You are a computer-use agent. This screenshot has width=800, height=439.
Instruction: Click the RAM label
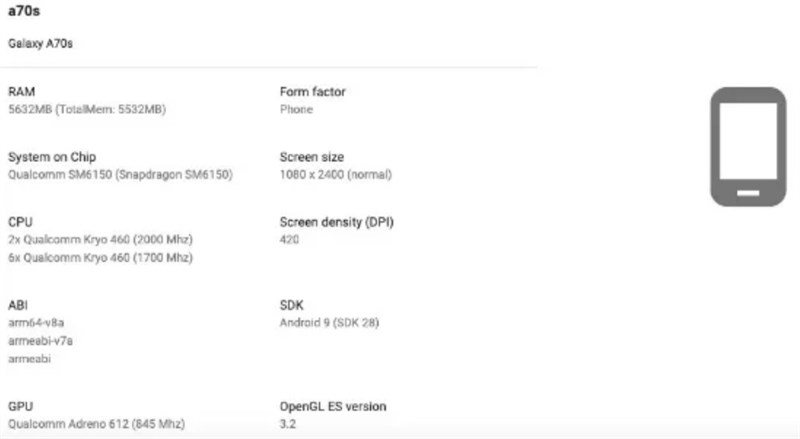pyautogui.click(x=21, y=91)
